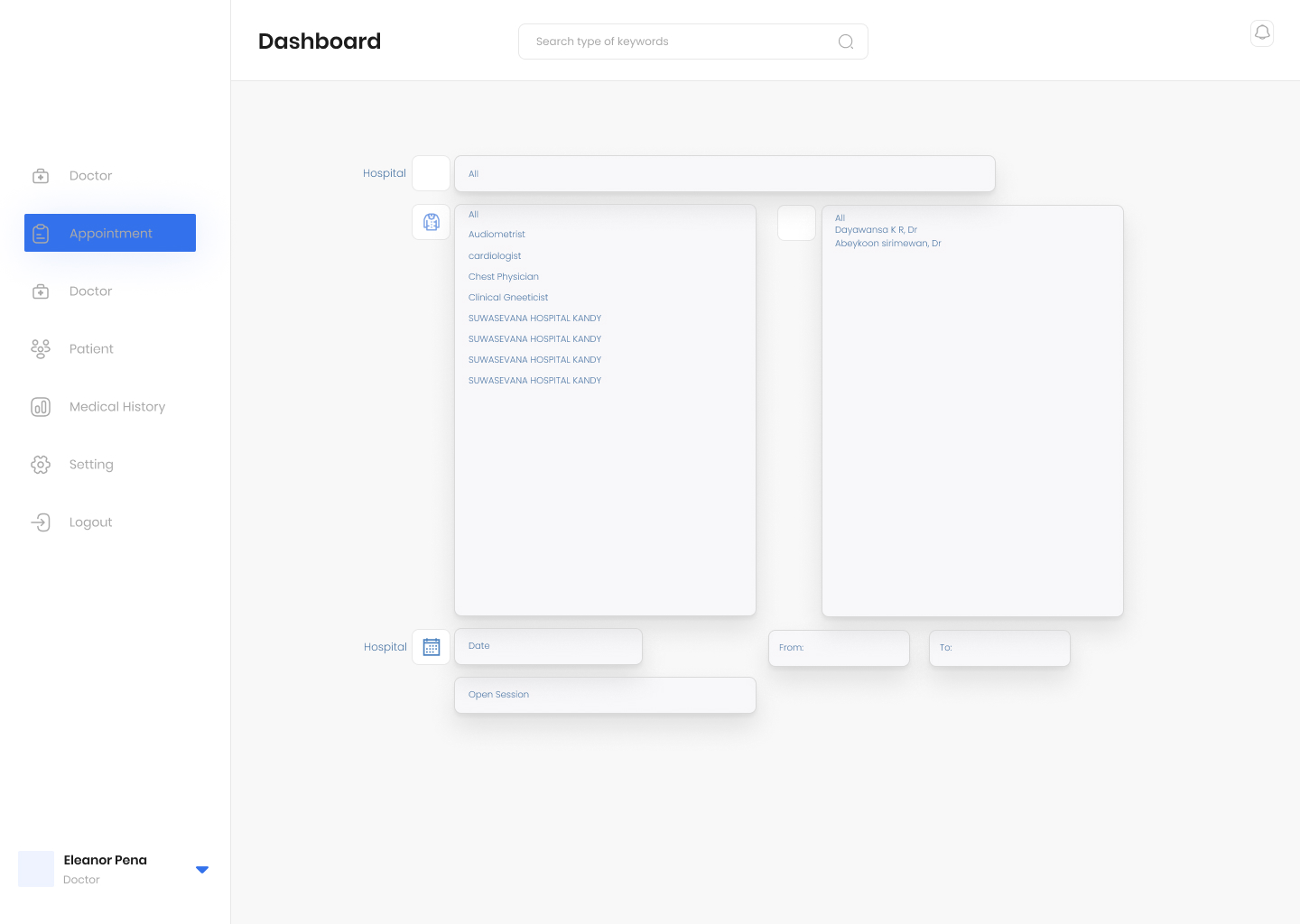Screen dimensions: 1300x924
Task: Click the From time field
Action: tap(839, 648)
